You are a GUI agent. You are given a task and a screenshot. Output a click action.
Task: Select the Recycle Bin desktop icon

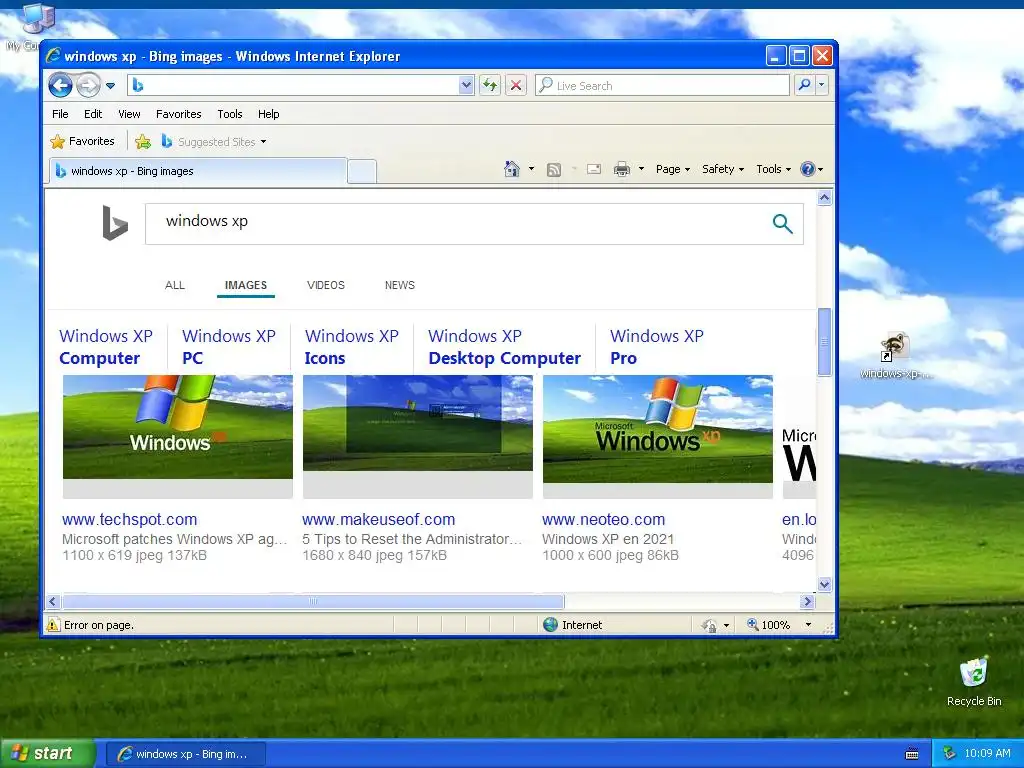(974, 682)
